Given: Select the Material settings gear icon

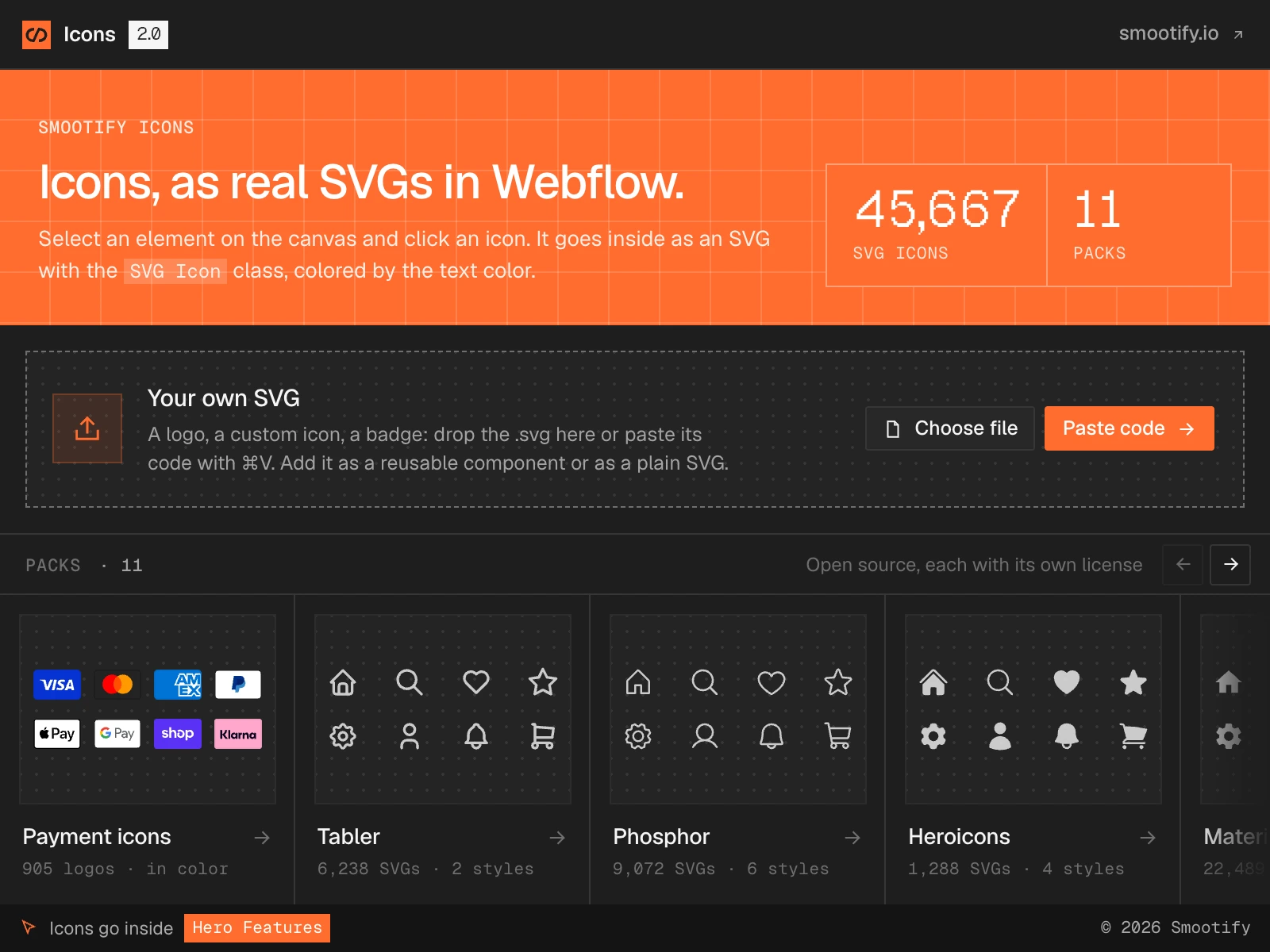Looking at the screenshot, I should [1229, 736].
